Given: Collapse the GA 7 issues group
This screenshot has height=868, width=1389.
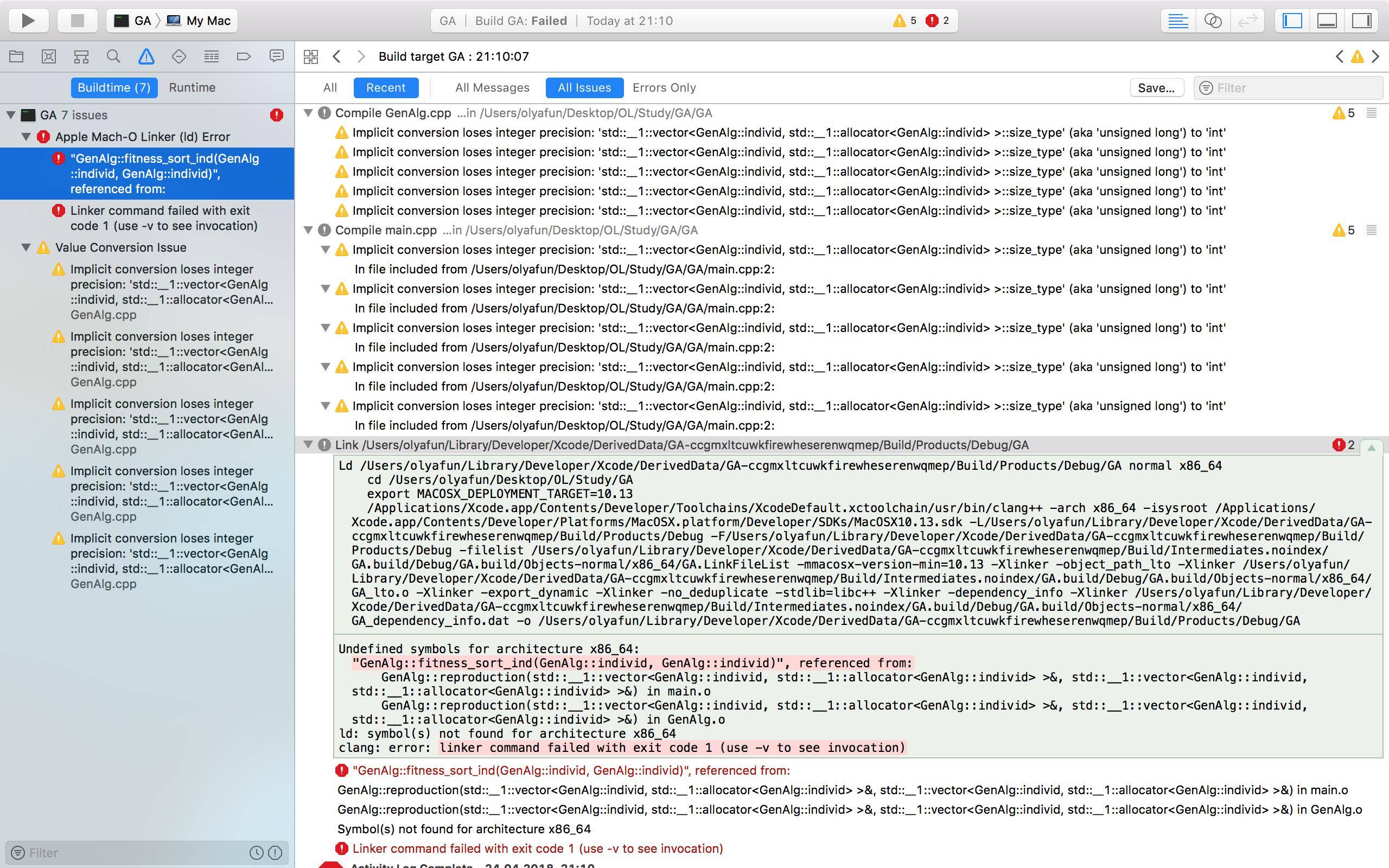Looking at the screenshot, I should point(11,115).
